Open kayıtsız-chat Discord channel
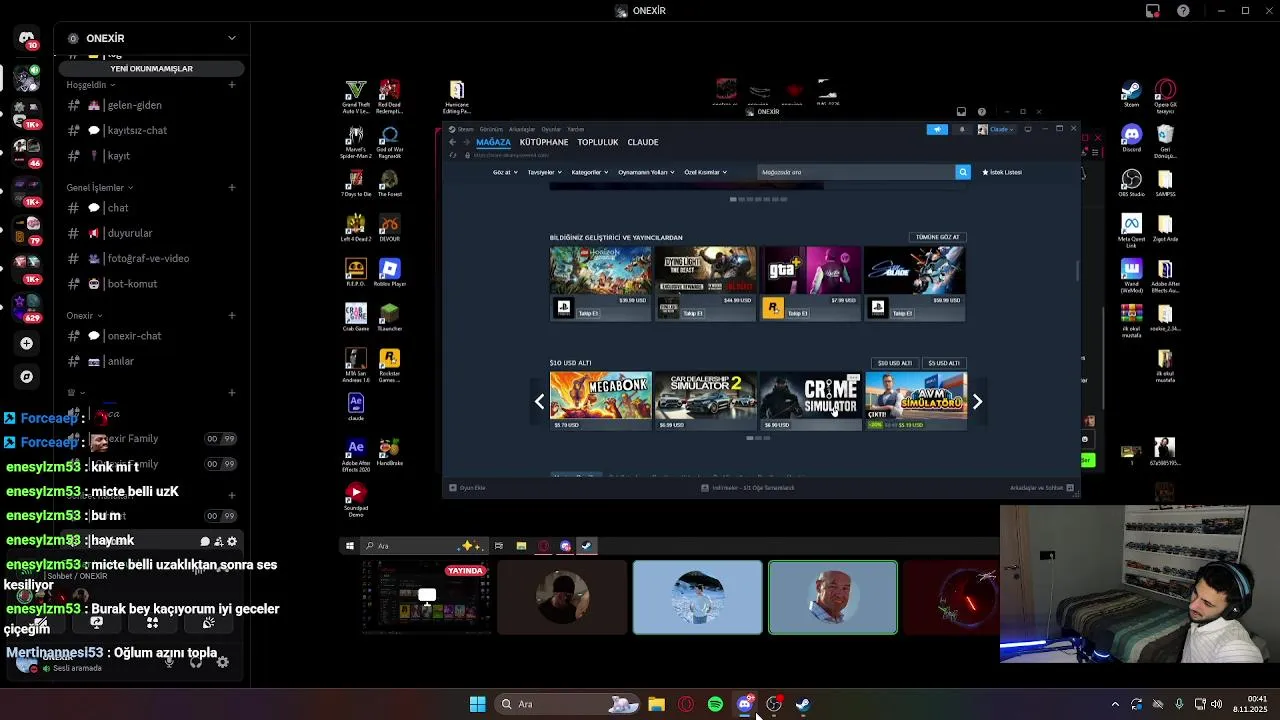 151,130
